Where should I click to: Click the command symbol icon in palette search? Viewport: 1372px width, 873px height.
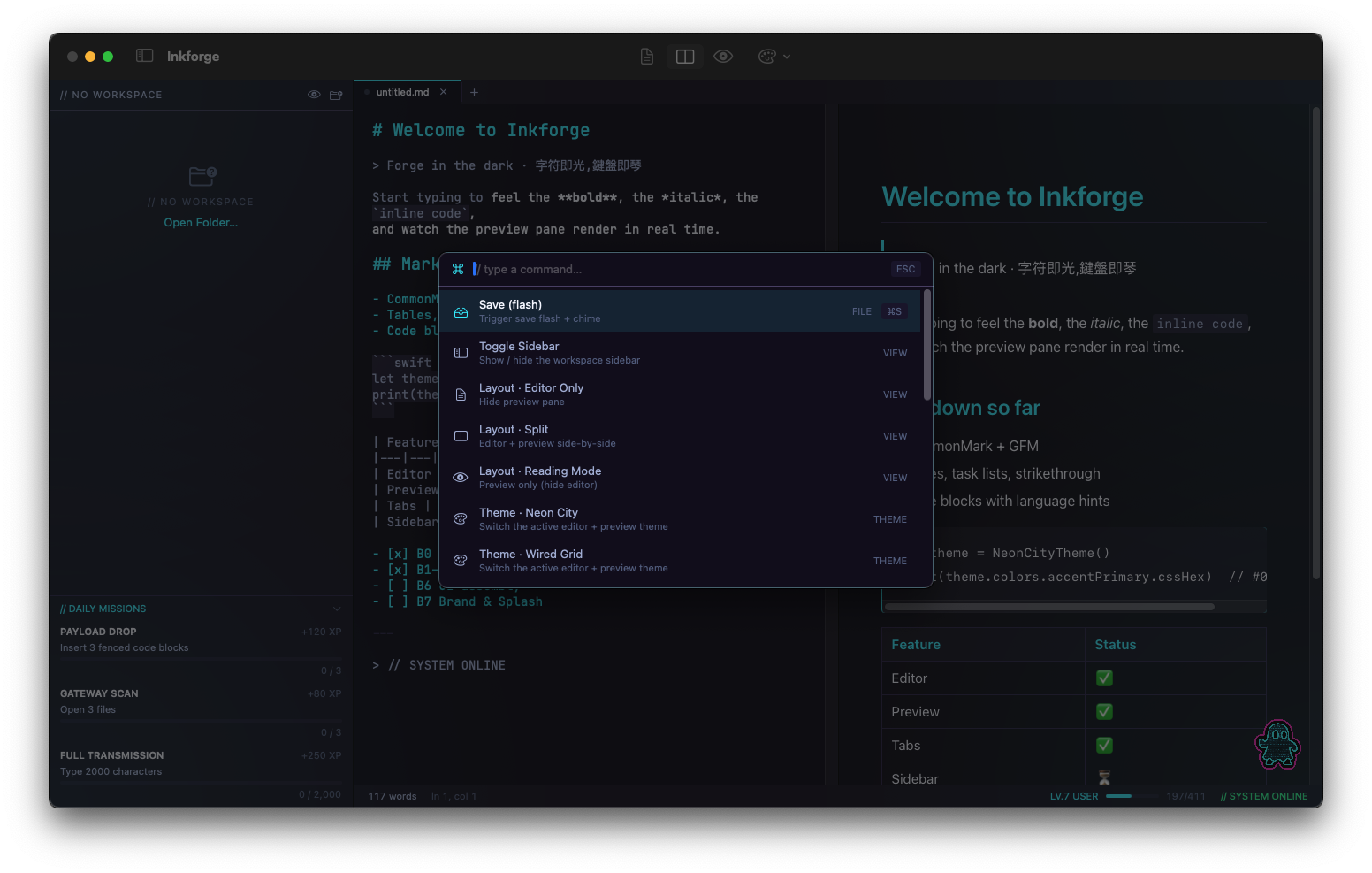click(x=458, y=270)
